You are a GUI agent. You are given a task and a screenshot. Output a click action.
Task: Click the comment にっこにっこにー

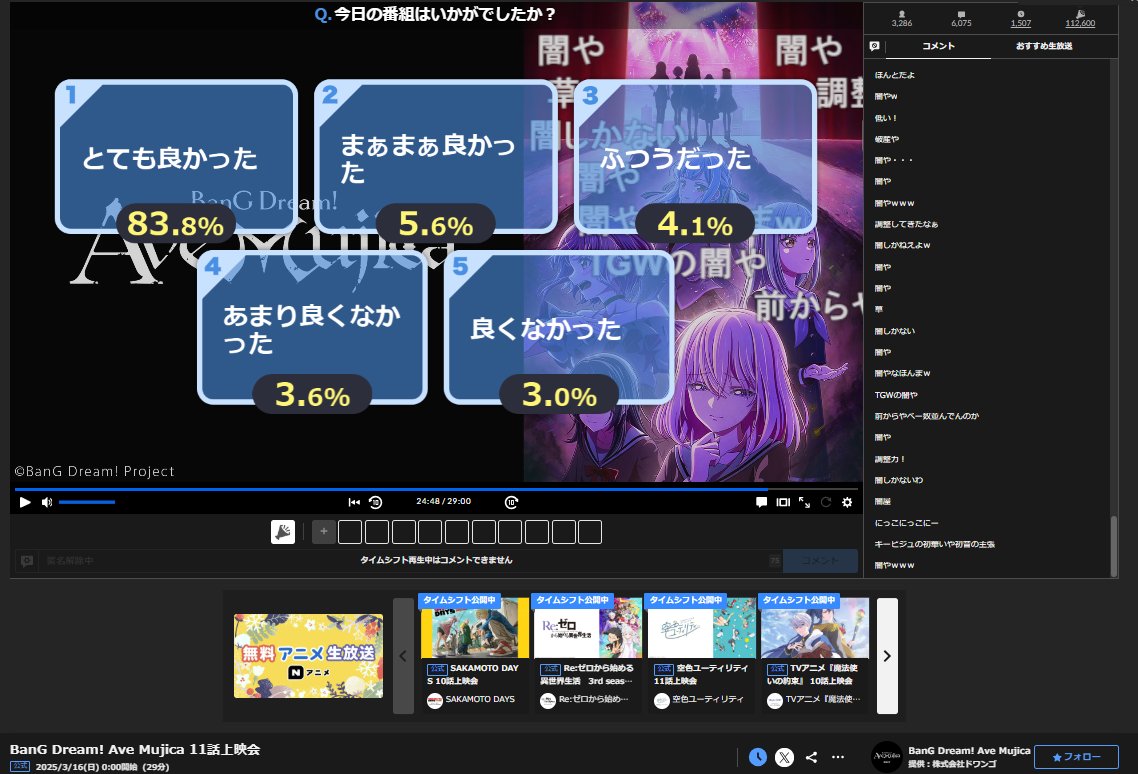(906, 523)
